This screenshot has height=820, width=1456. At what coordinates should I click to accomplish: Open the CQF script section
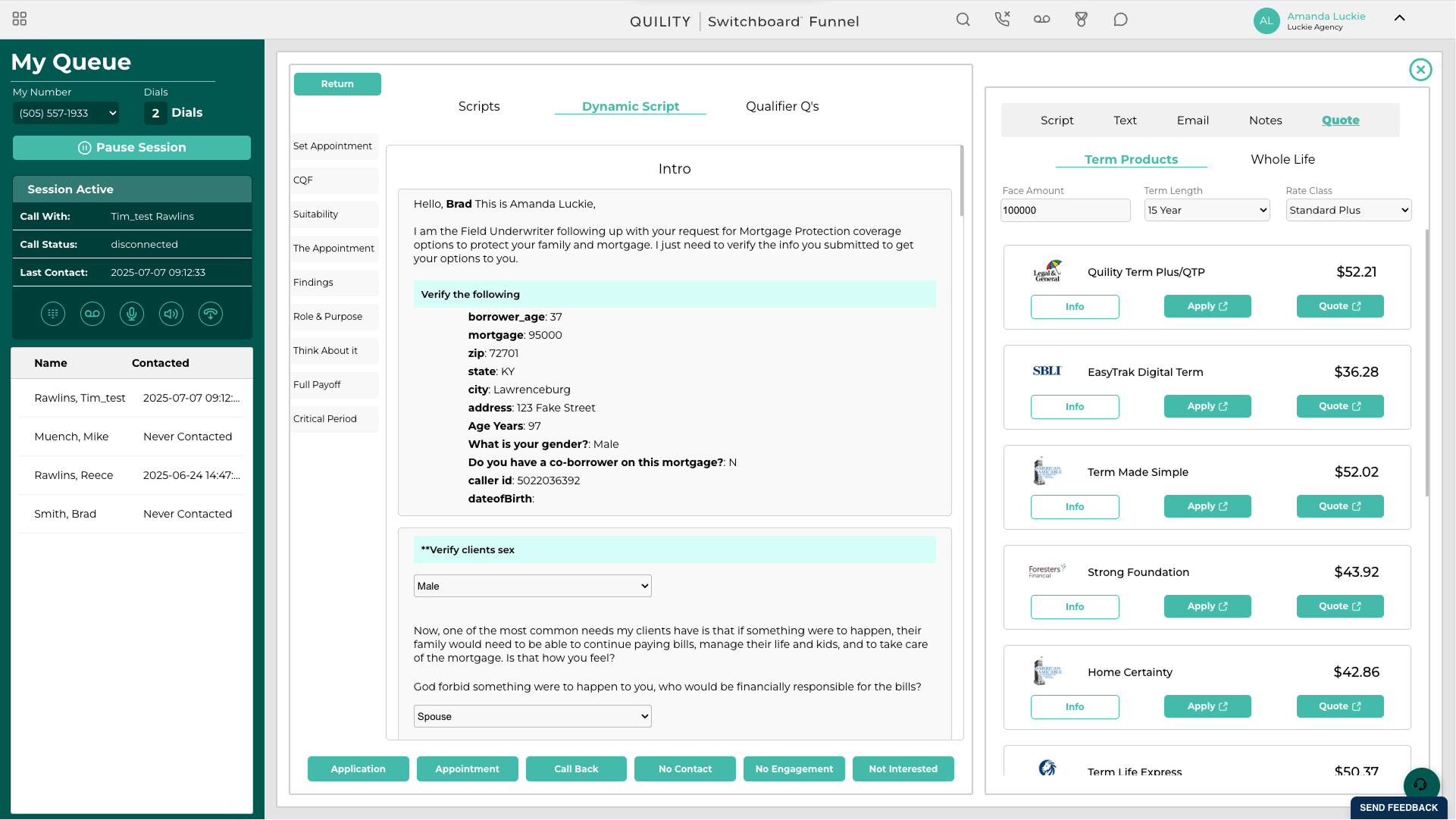tap(334, 180)
